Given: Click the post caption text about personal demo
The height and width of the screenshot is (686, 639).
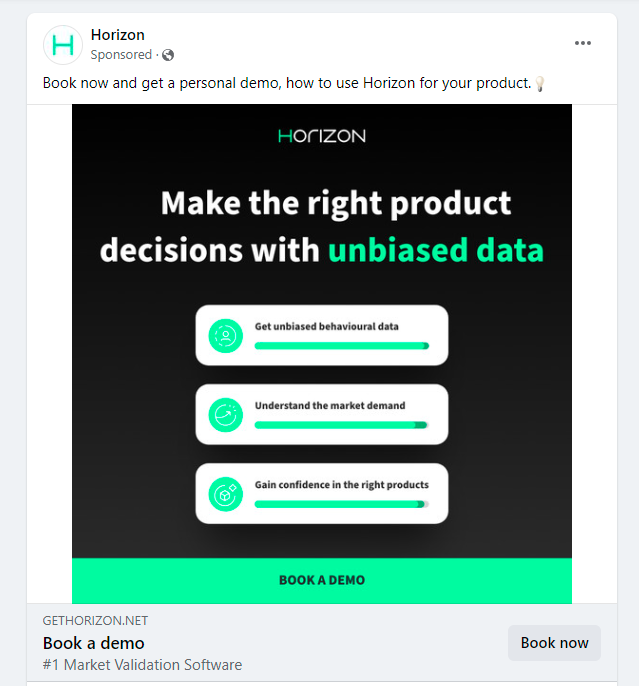Looking at the screenshot, I should (x=287, y=83).
